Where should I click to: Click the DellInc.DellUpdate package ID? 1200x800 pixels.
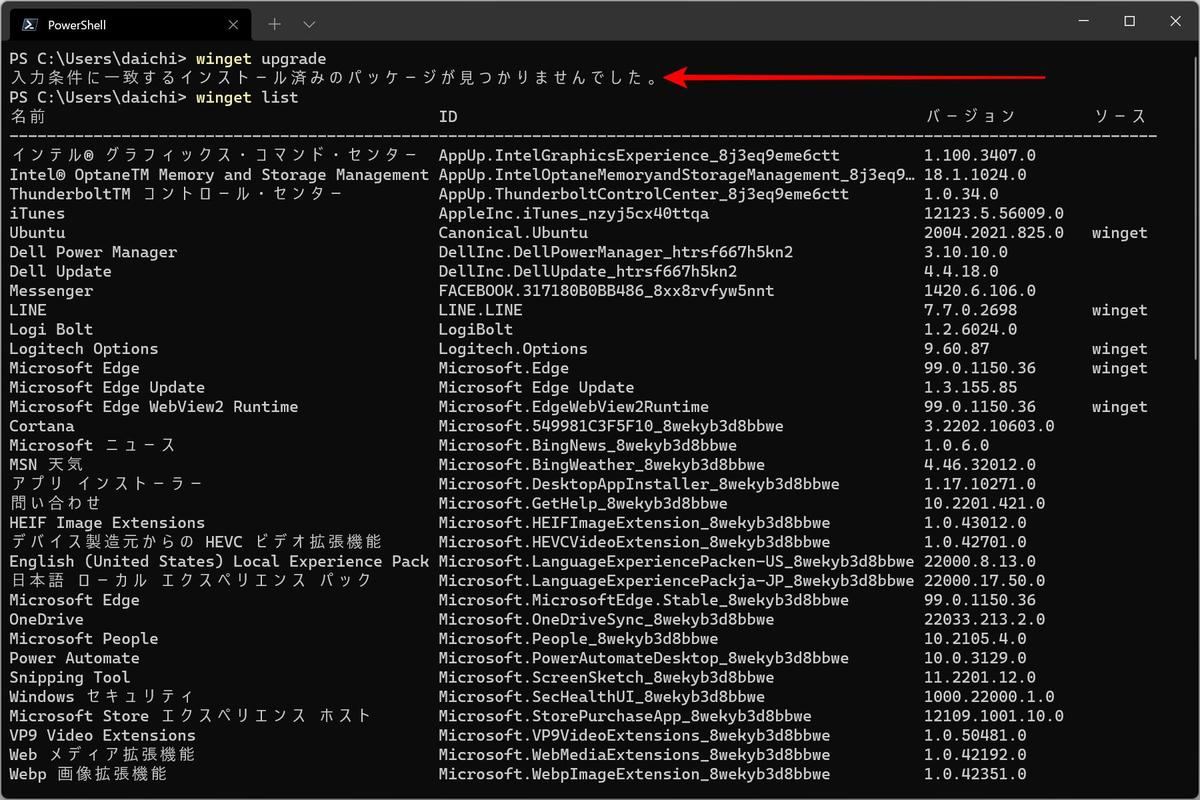588,272
